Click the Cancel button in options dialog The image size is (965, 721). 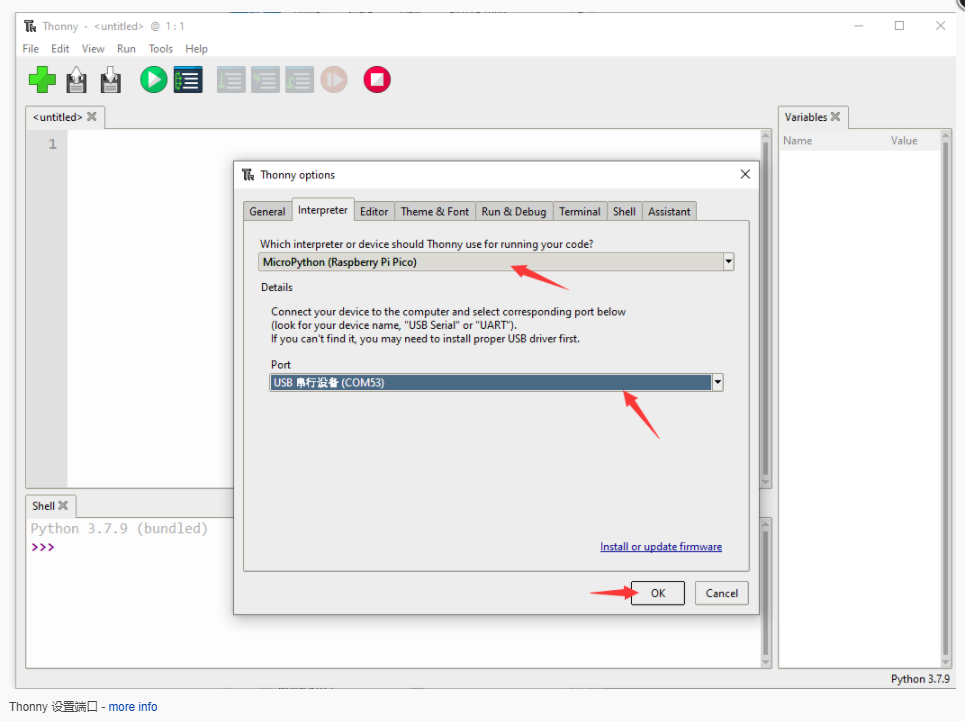(x=721, y=593)
